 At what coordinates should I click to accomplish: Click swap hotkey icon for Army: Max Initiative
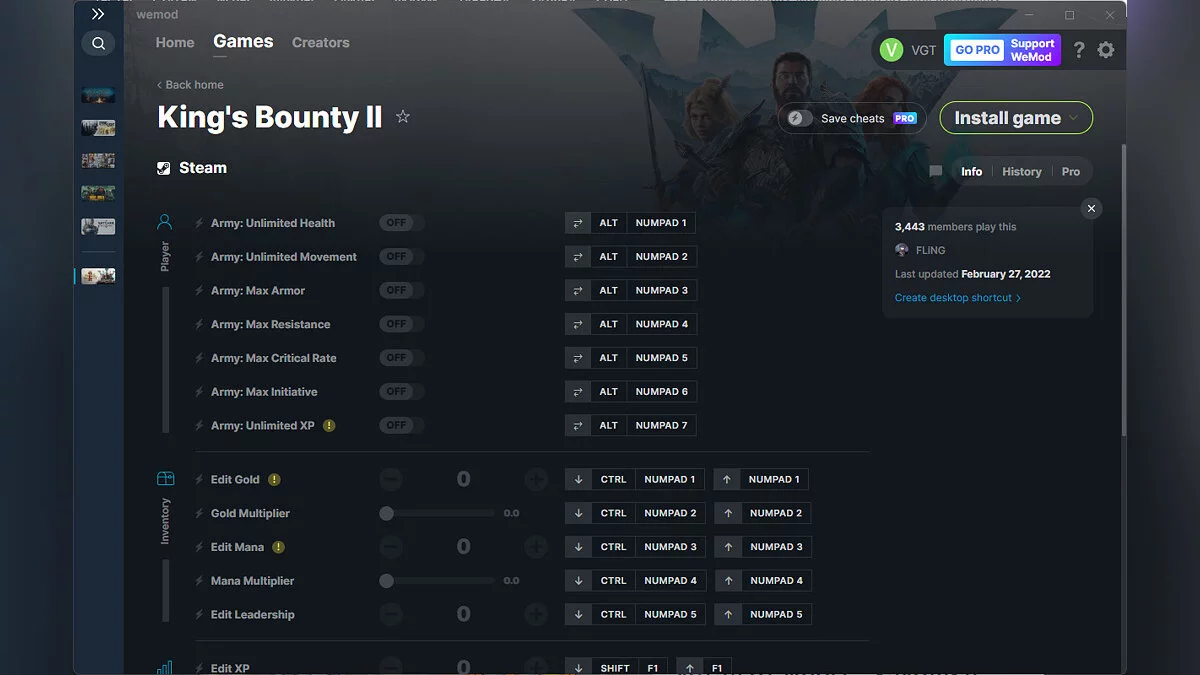578,391
